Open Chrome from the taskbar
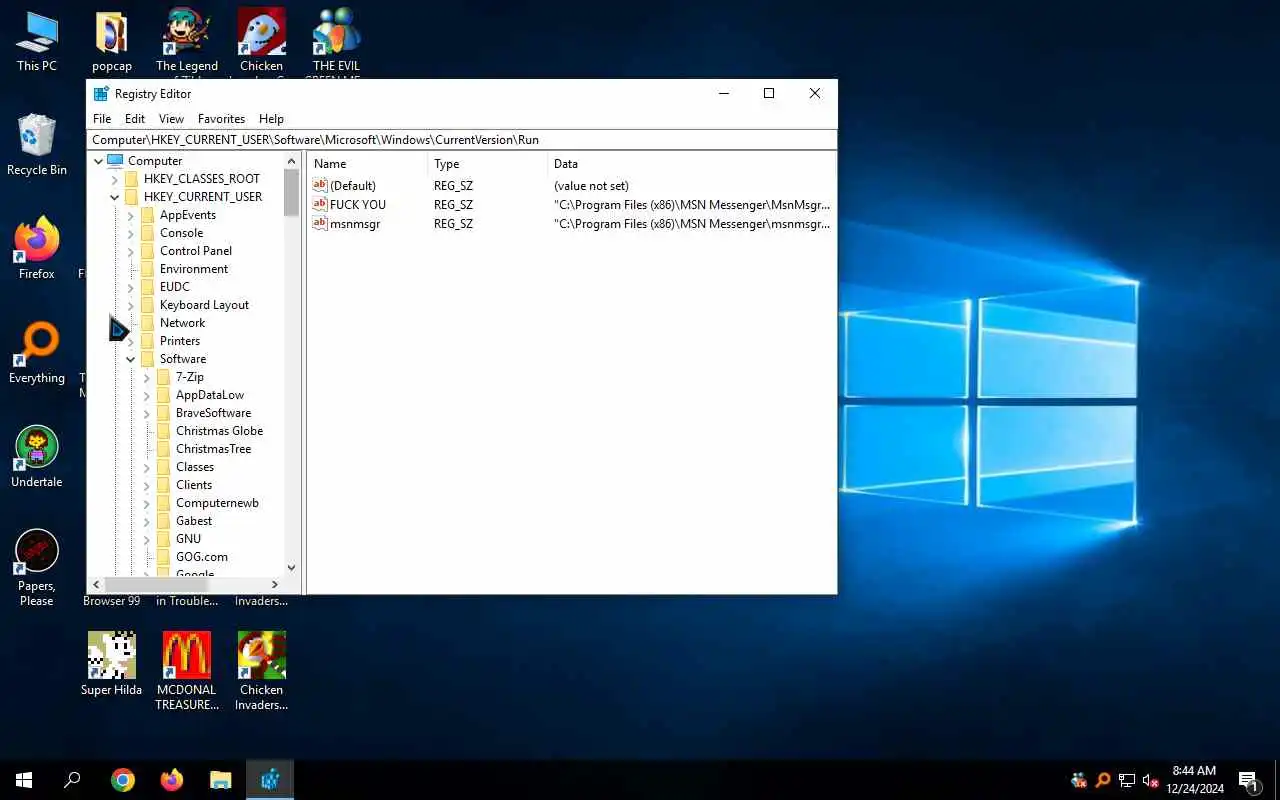Screen dimensions: 1280x800 click(123, 780)
